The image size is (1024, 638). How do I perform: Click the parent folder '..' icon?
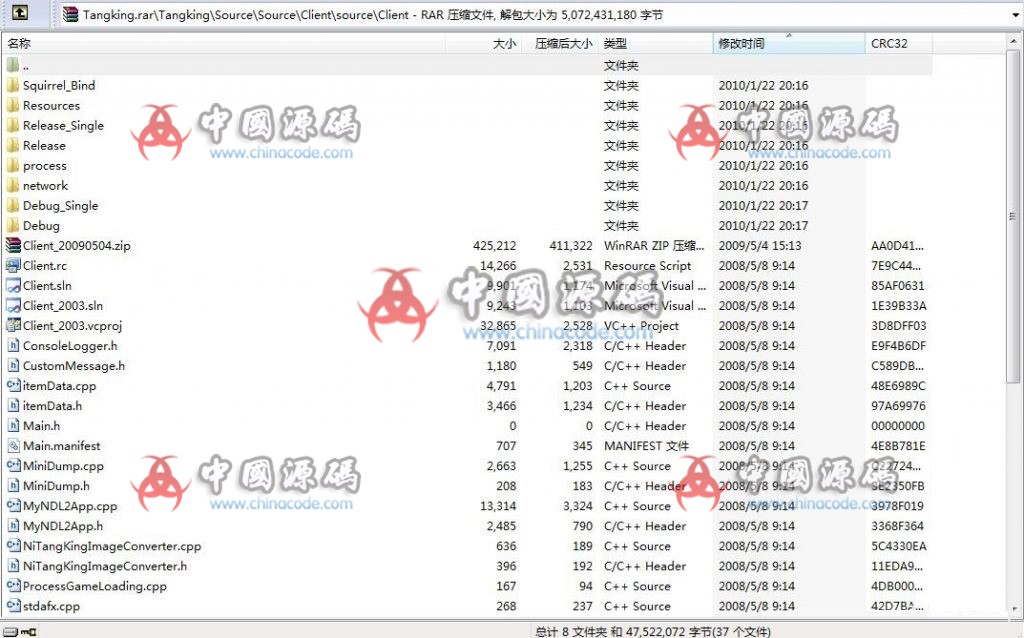tap(12, 65)
